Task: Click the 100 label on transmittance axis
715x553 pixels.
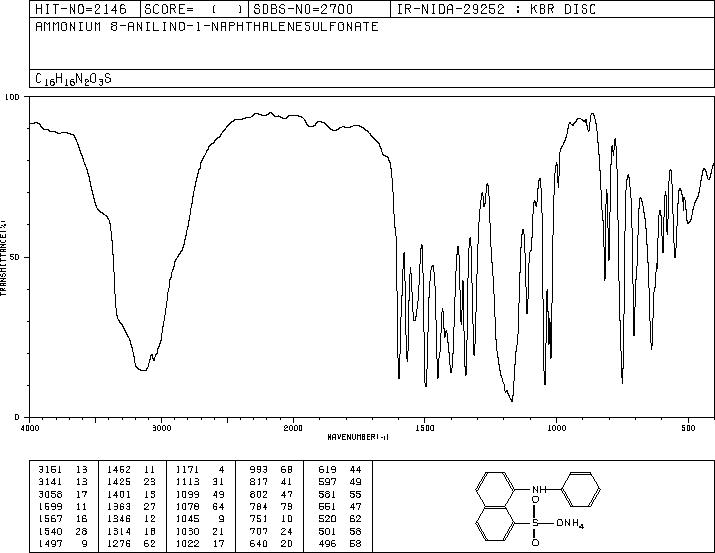Action: click(x=13, y=97)
